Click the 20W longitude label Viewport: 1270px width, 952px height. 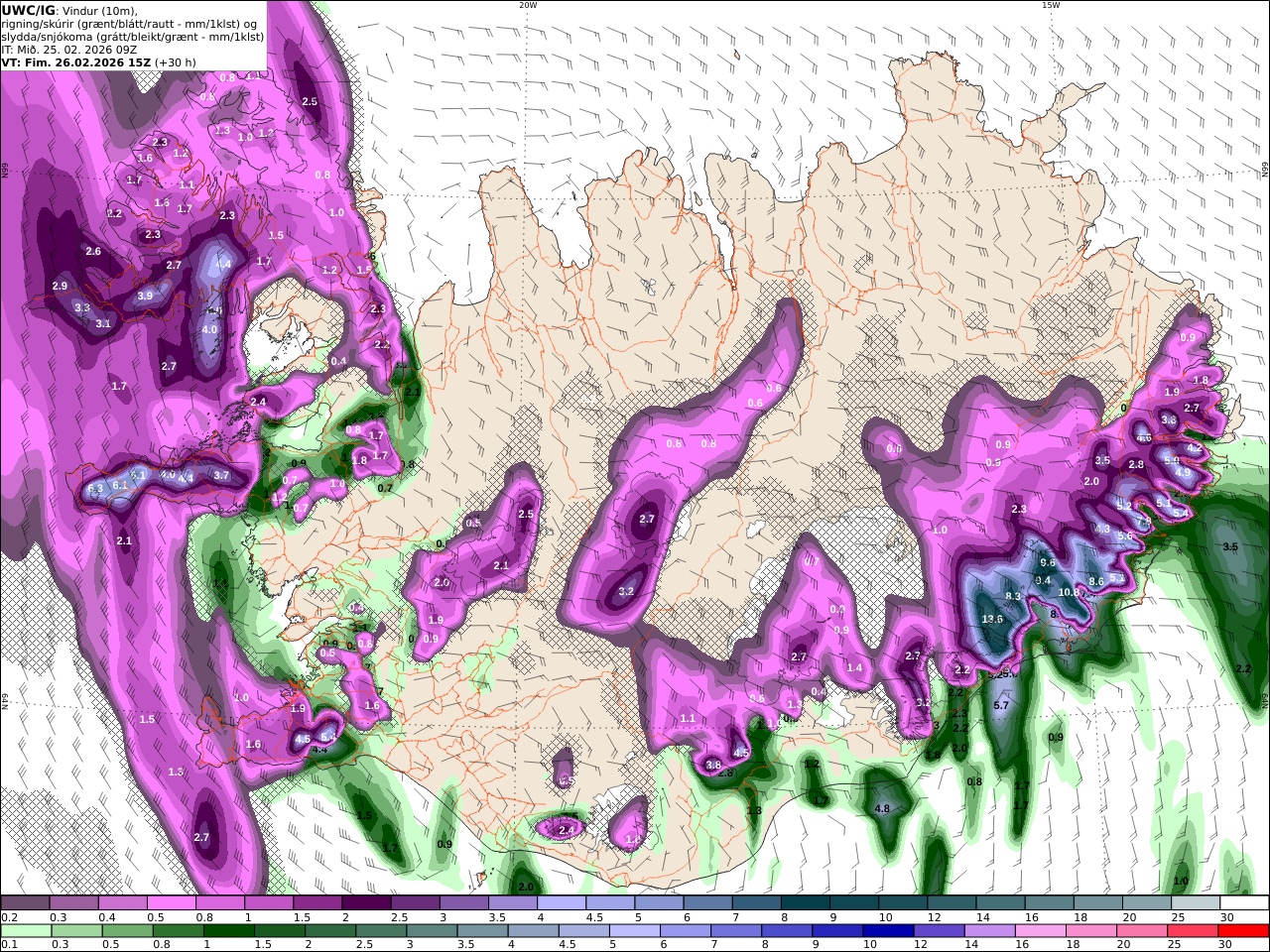click(528, 5)
